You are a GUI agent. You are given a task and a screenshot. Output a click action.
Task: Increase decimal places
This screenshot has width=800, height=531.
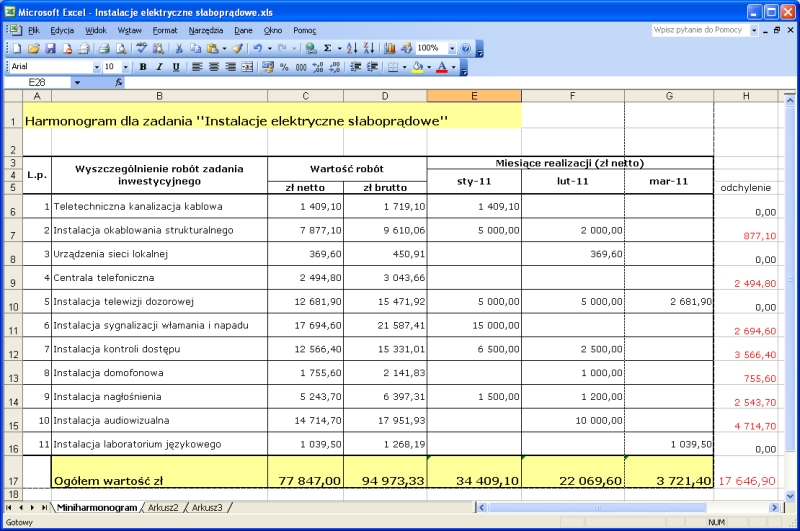pos(318,67)
